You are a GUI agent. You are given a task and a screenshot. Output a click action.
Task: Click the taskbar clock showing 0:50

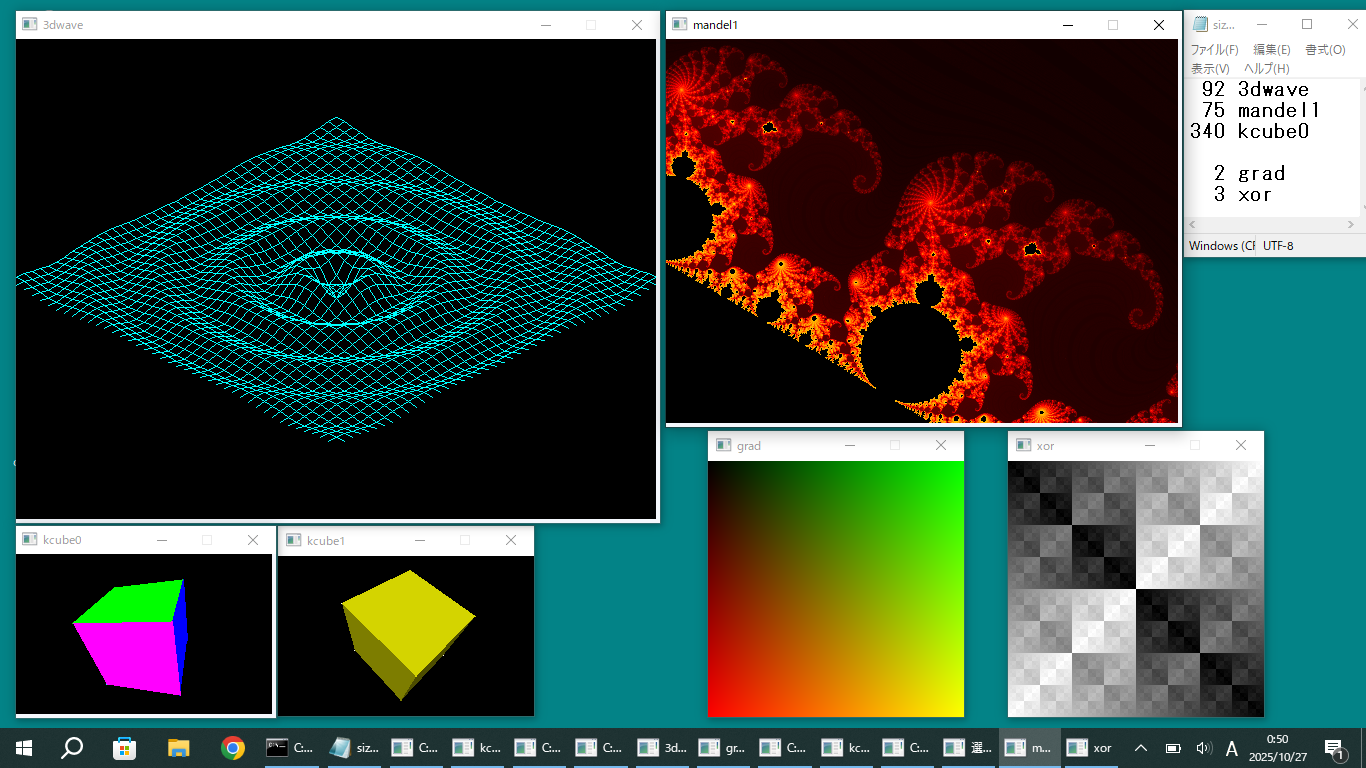point(1277,747)
